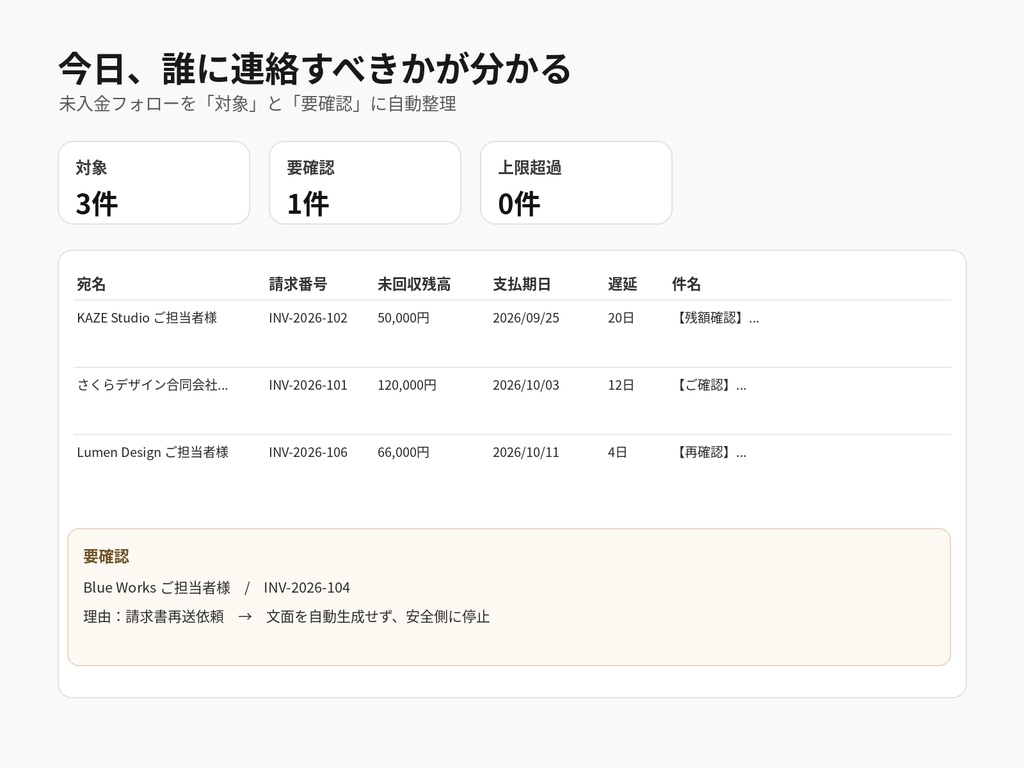Click the 120,000円 outstanding balance
1024x768 pixels.
click(x=407, y=385)
